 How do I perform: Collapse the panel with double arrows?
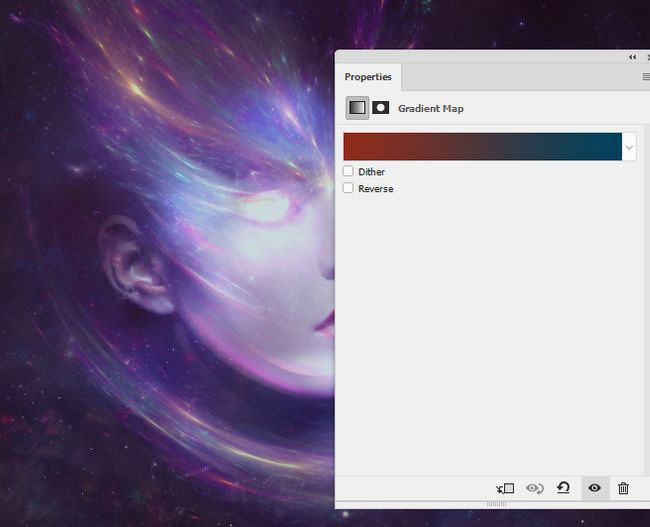click(633, 57)
